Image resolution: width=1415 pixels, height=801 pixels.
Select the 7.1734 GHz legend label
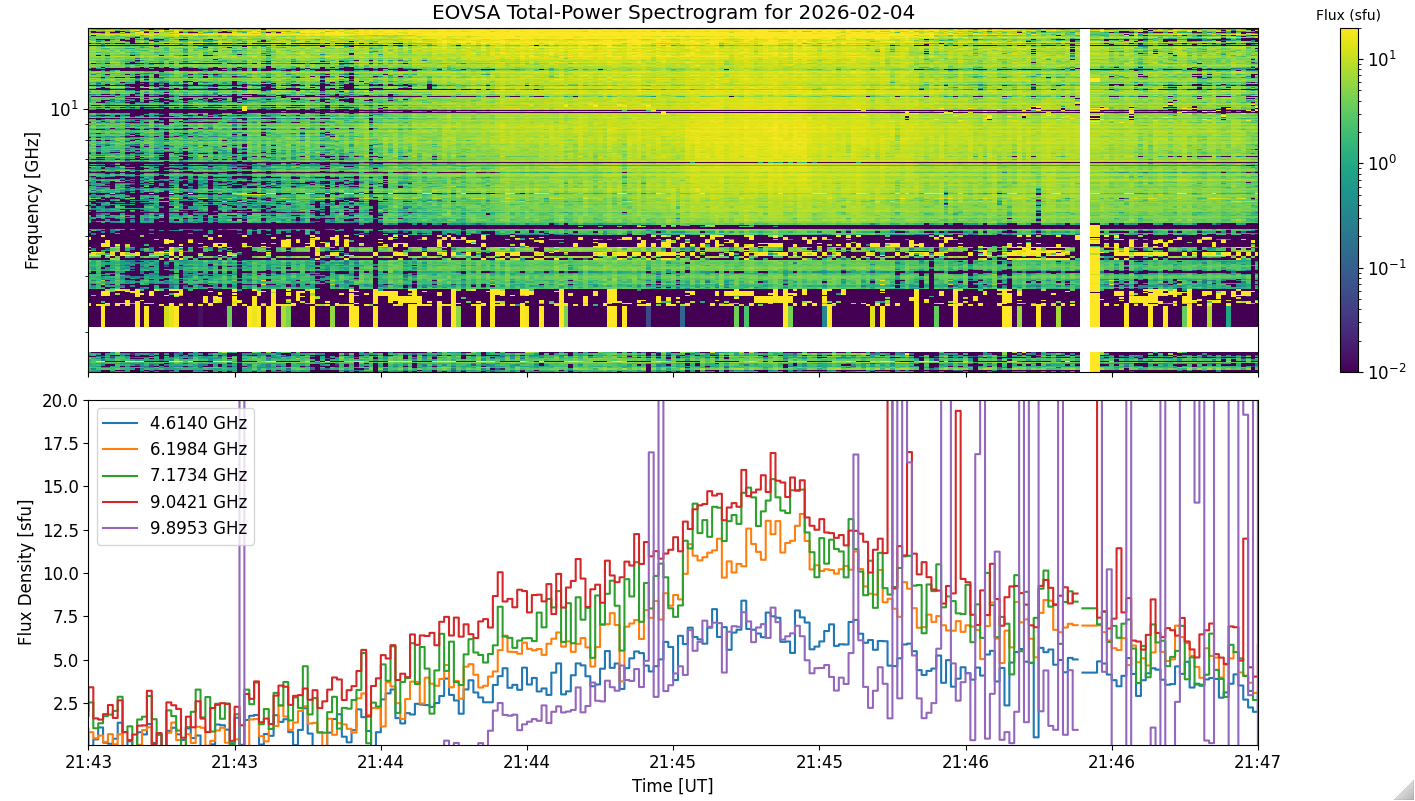196,475
